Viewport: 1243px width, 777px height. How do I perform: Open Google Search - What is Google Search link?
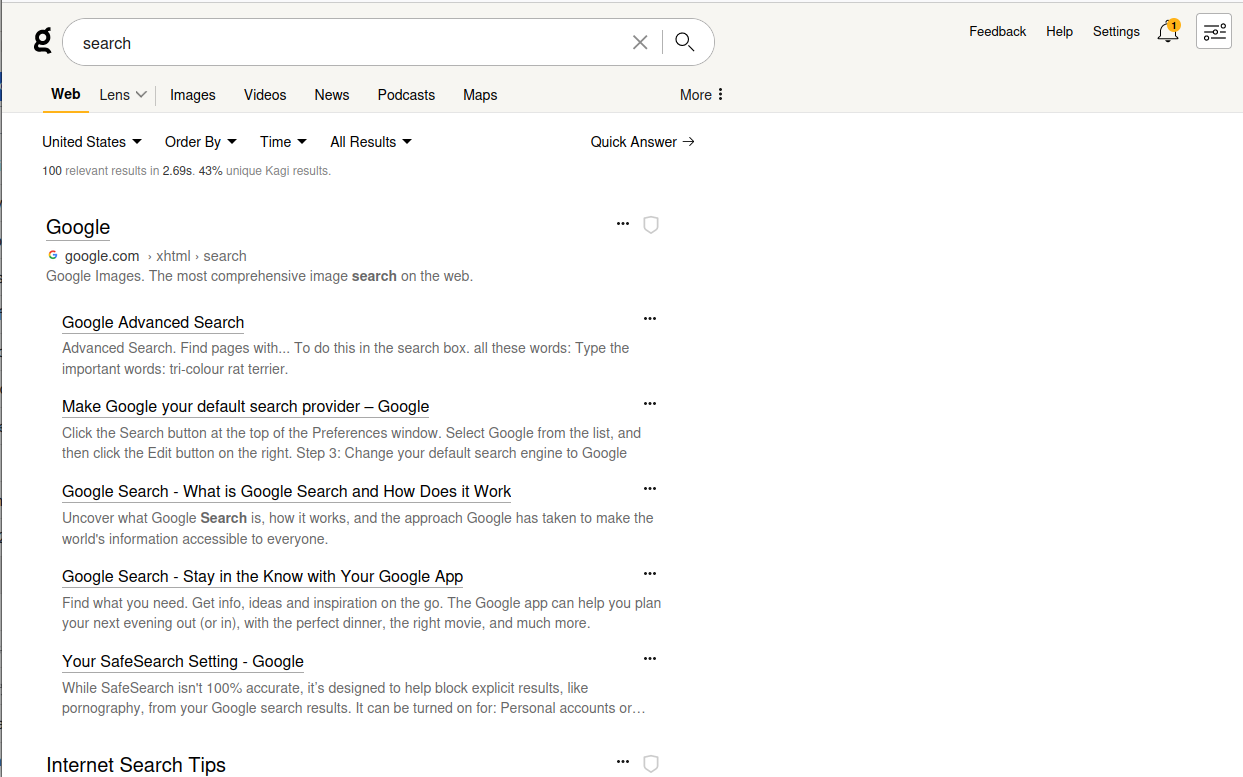pyautogui.click(x=287, y=491)
